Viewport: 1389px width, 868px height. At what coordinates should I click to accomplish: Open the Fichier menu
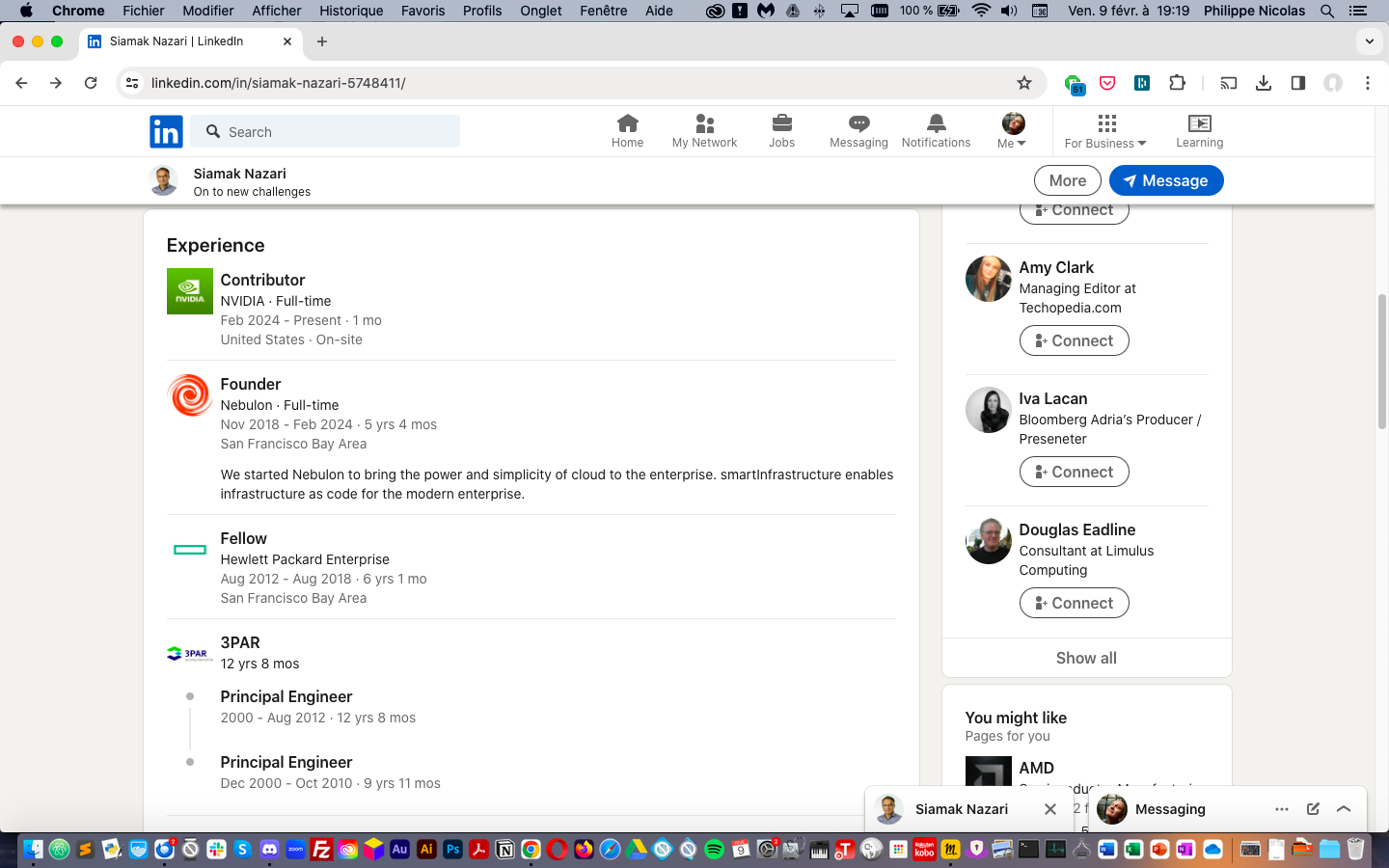[144, 11]
